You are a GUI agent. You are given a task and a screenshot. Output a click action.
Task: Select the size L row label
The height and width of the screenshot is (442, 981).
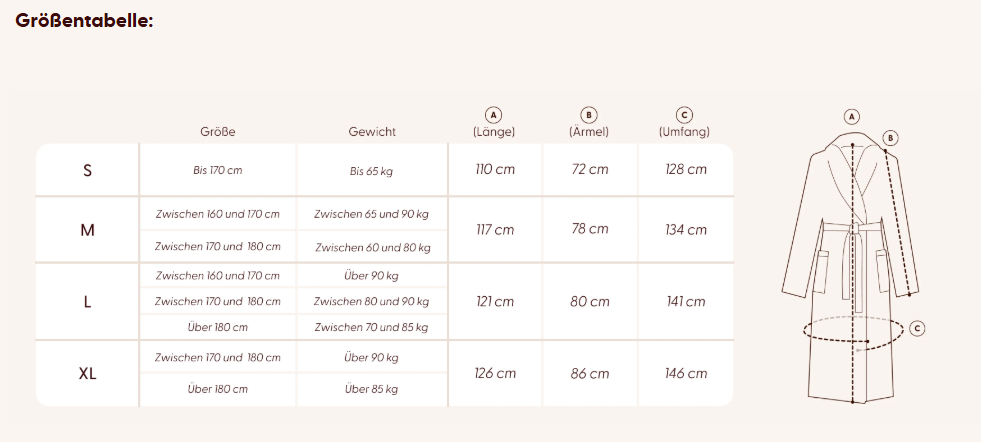point(87,301)
